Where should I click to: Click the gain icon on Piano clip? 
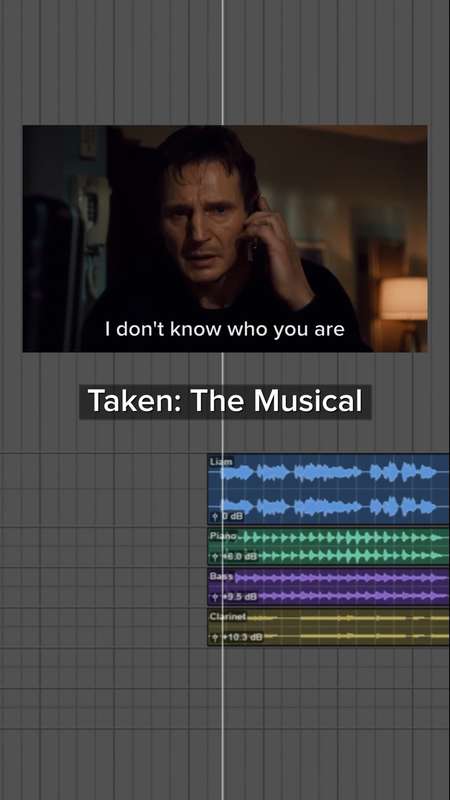pos(215,556)
